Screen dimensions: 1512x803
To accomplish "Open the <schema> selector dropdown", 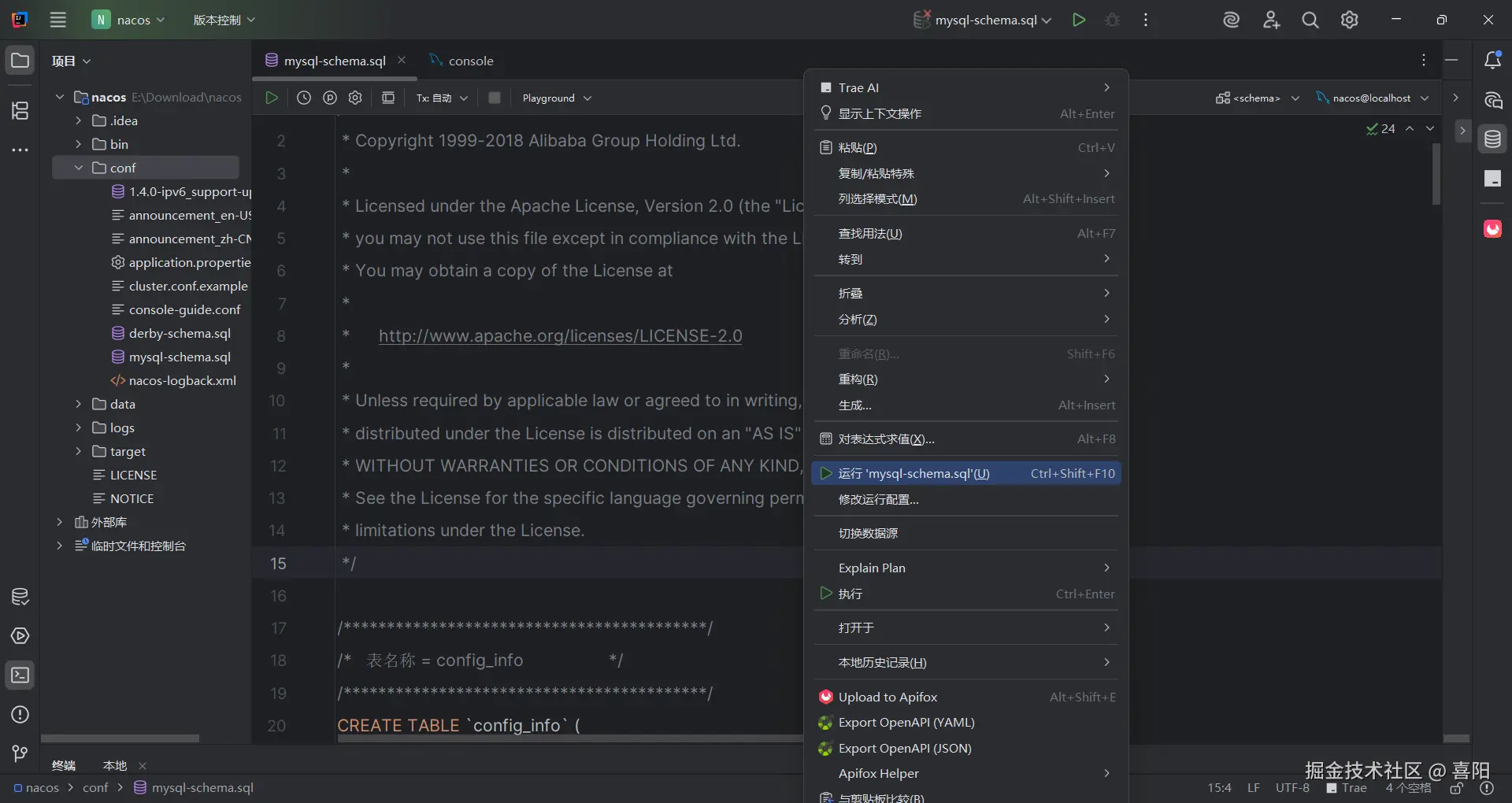I will coord(1257,98).
